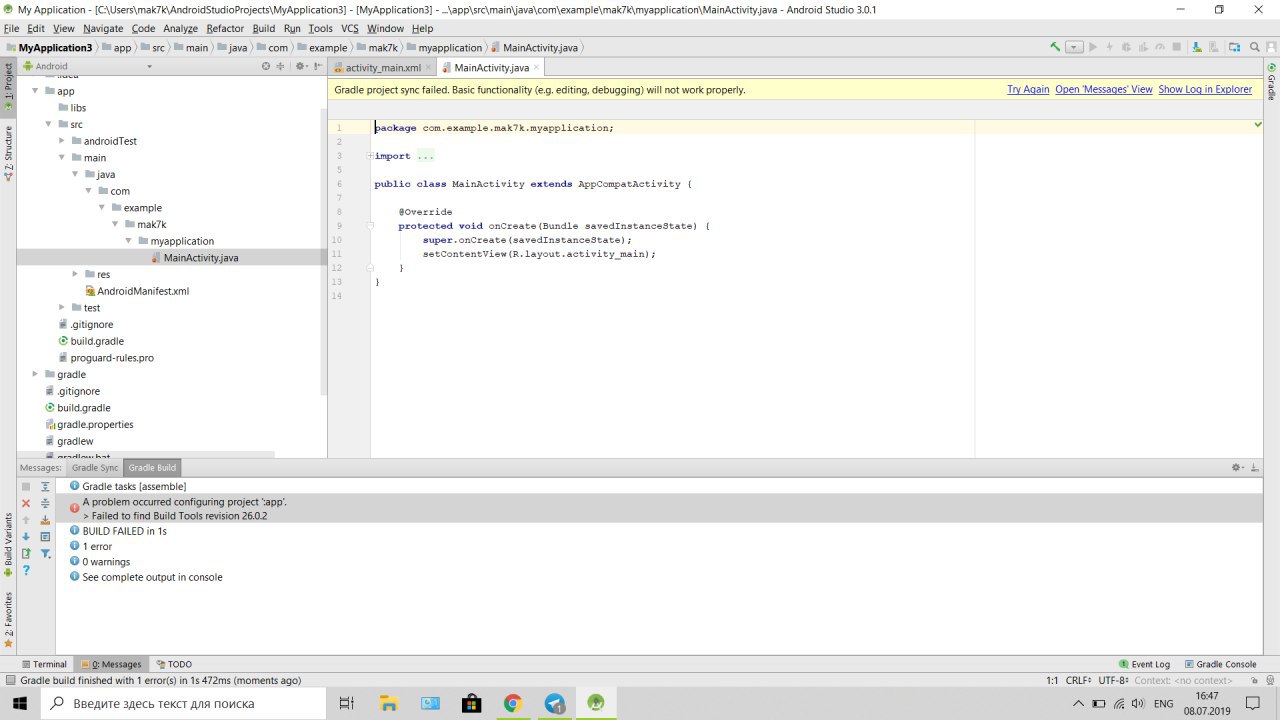Screen dimensions: 1280x720
Task: Toggle the Messages preview panel icon
Action: pyautogui.click(x=45, y=537)
